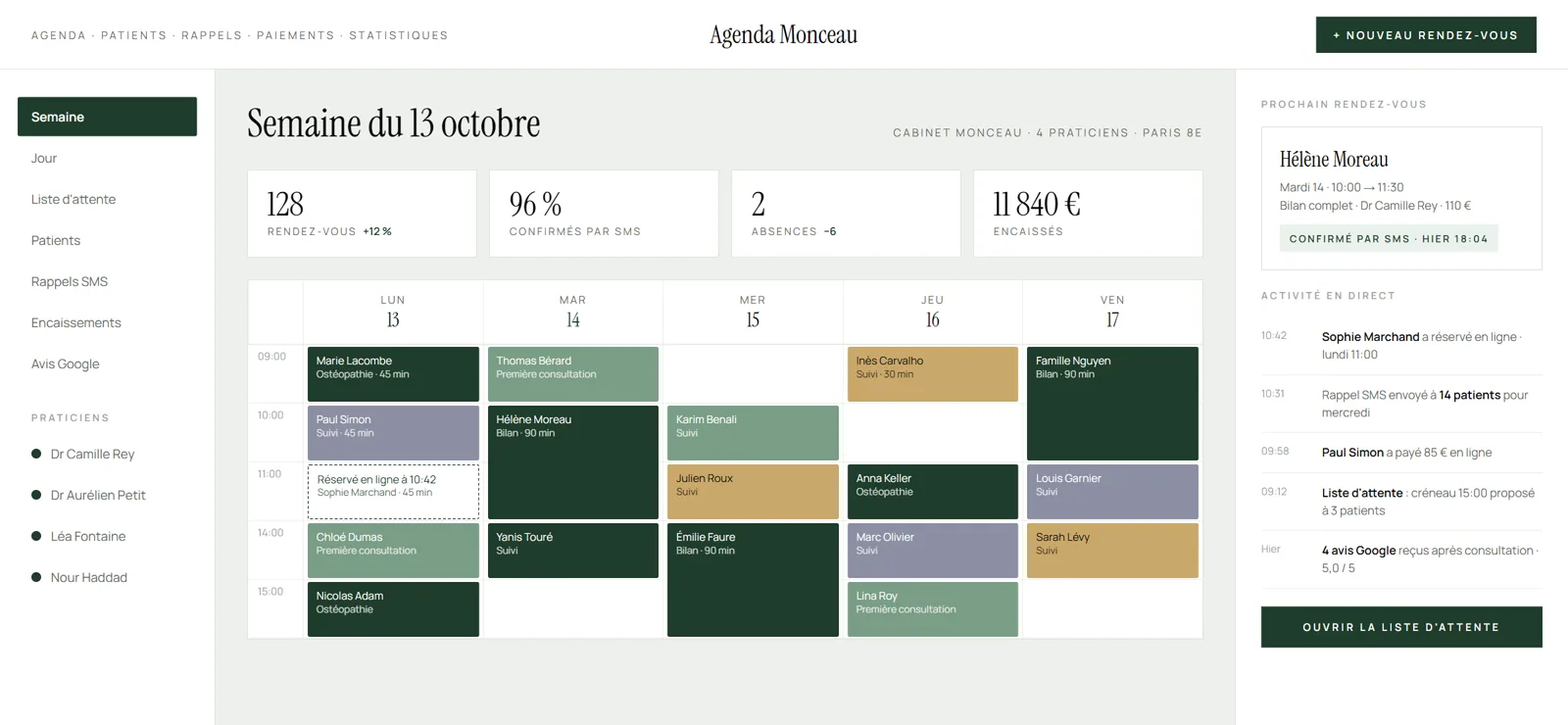Open Encaissements in the sidebar
The height and width of the screenshot is (725, 1568).
(x=107, y=322)
